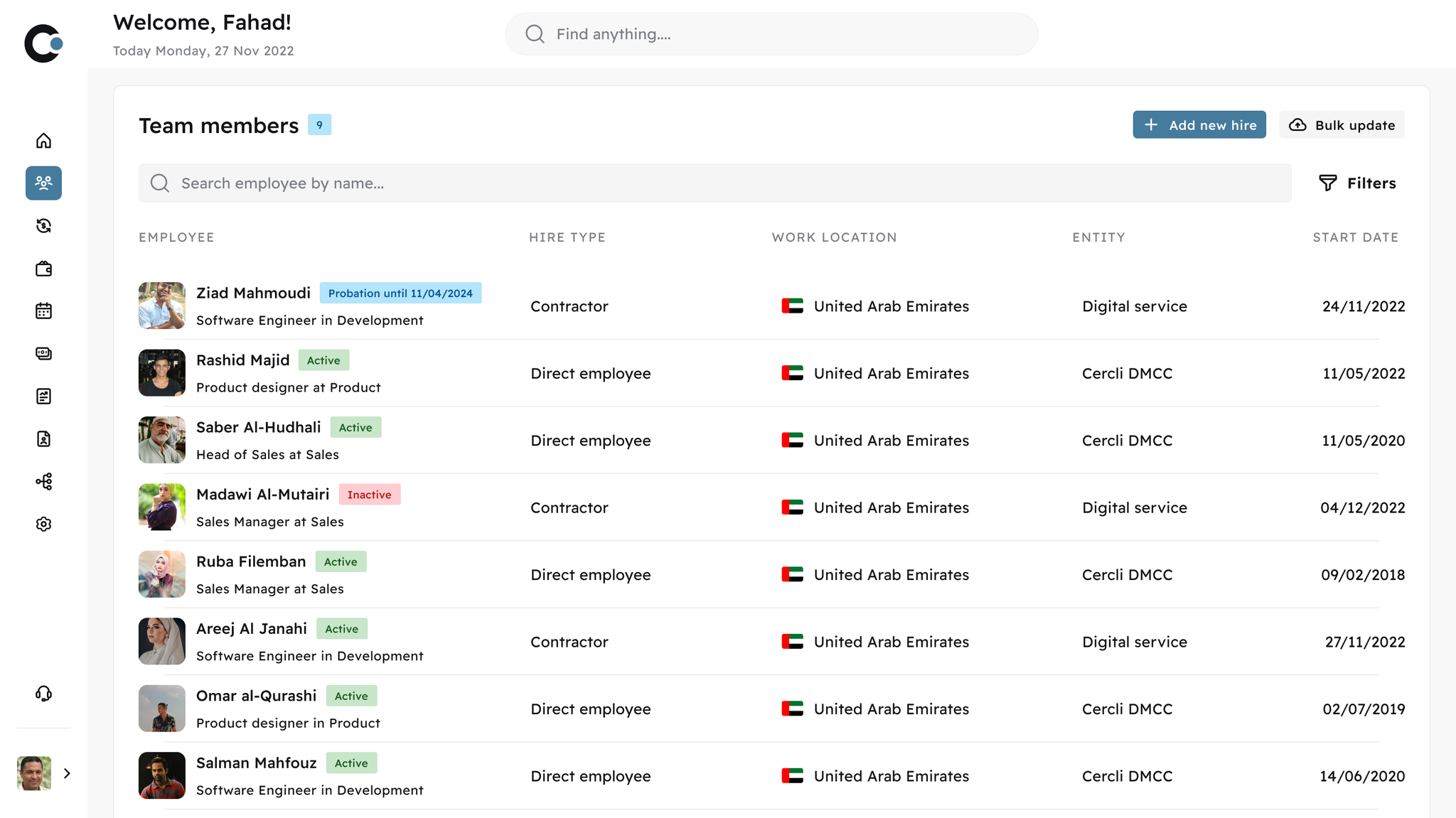Open Ziad Mahmoudi's profile name
This screenshot has width=1456, height=818.
pyautogui.click(x=253, y=293)
